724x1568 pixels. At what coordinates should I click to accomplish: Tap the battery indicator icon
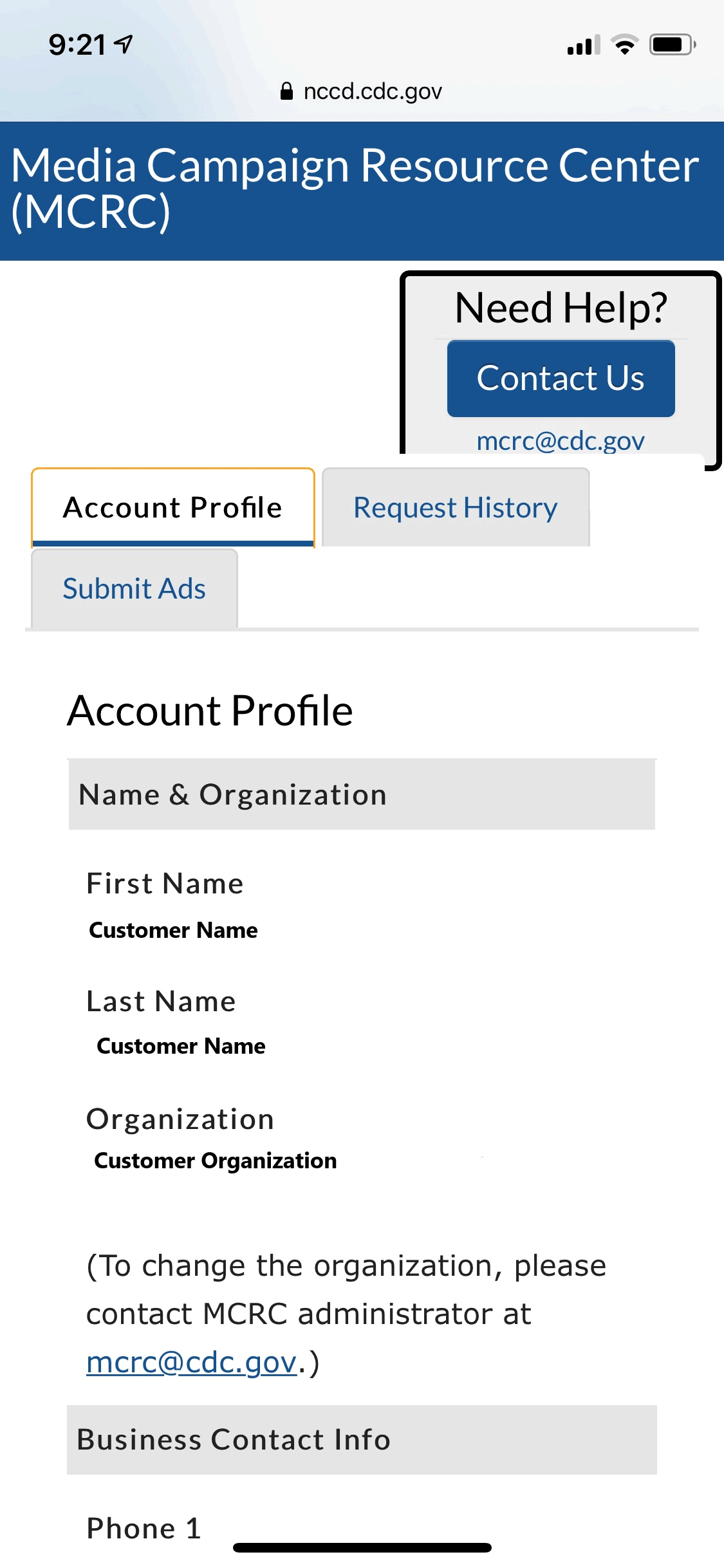[672, 45]
